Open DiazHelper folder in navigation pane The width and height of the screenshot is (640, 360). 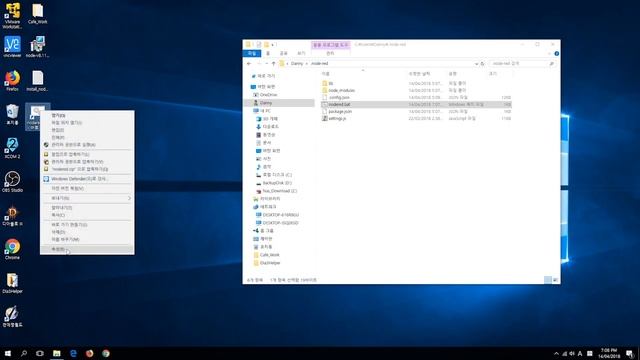270,263
